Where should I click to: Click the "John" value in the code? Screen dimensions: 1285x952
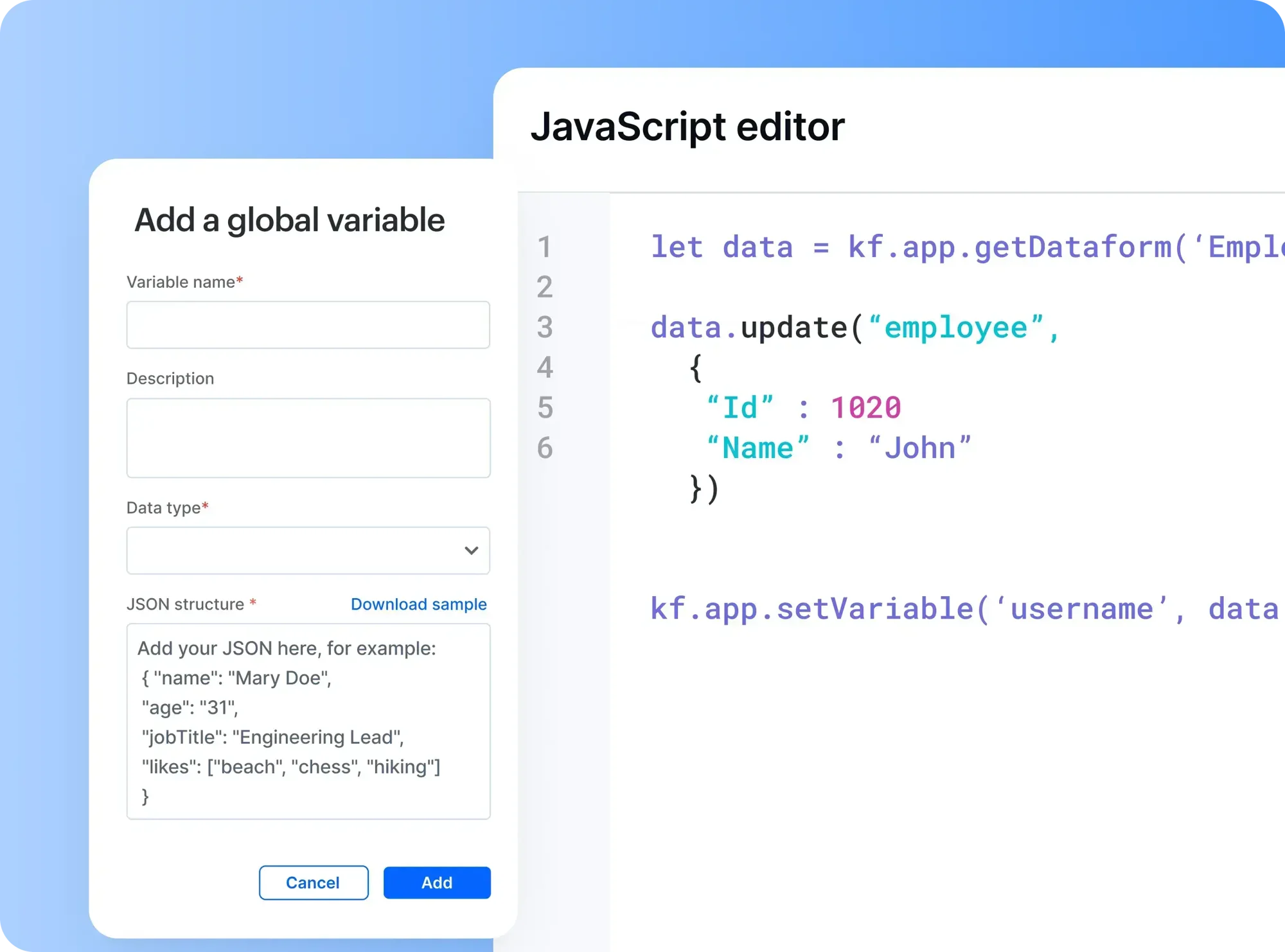click(920, 448)
